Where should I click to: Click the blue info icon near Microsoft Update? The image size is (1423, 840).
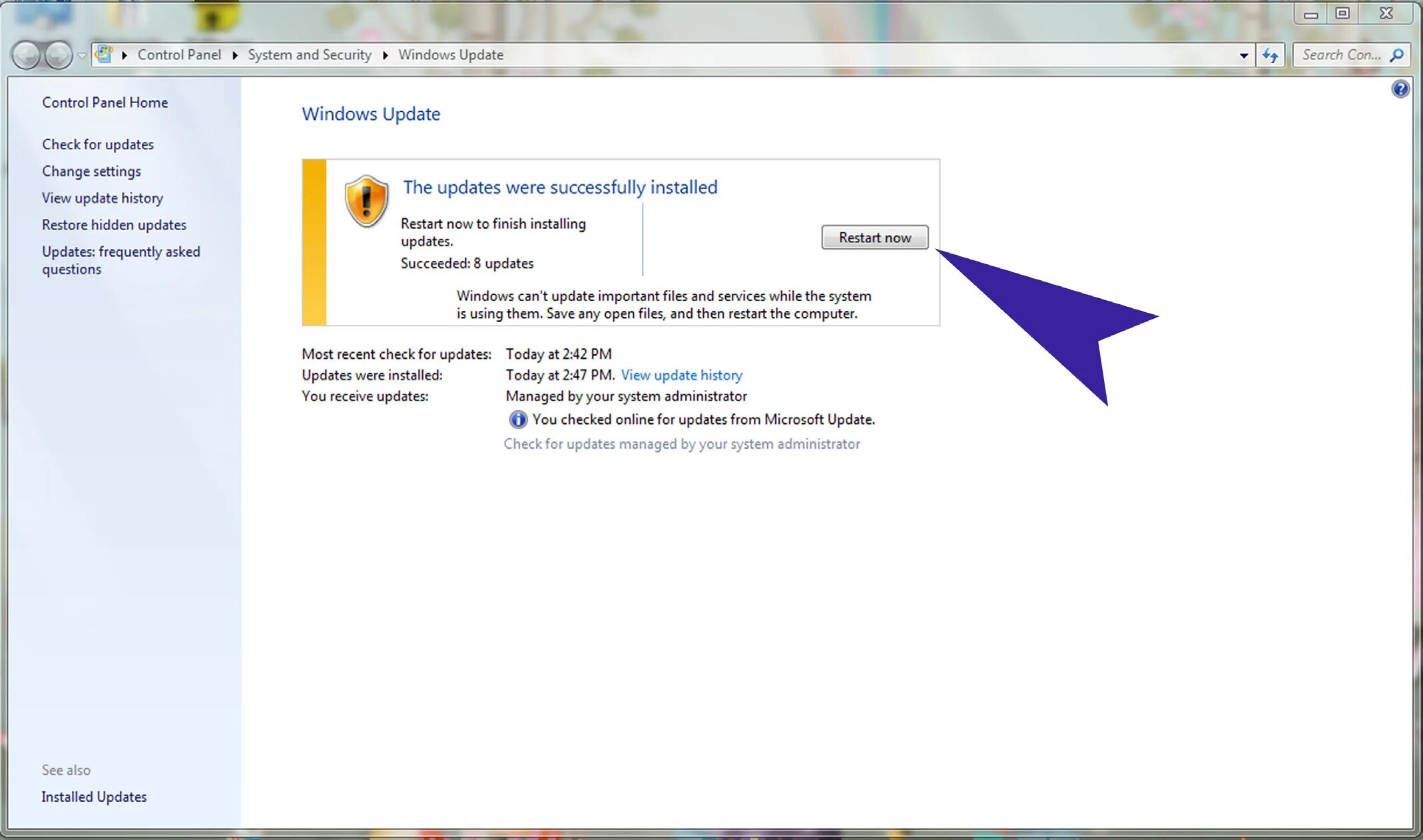(x=517, y=419)
